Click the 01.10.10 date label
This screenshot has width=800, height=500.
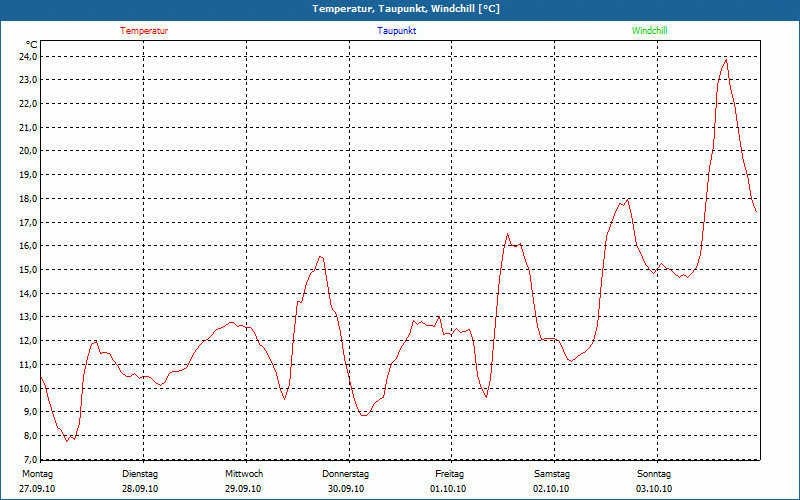click(x=448, y=489)
